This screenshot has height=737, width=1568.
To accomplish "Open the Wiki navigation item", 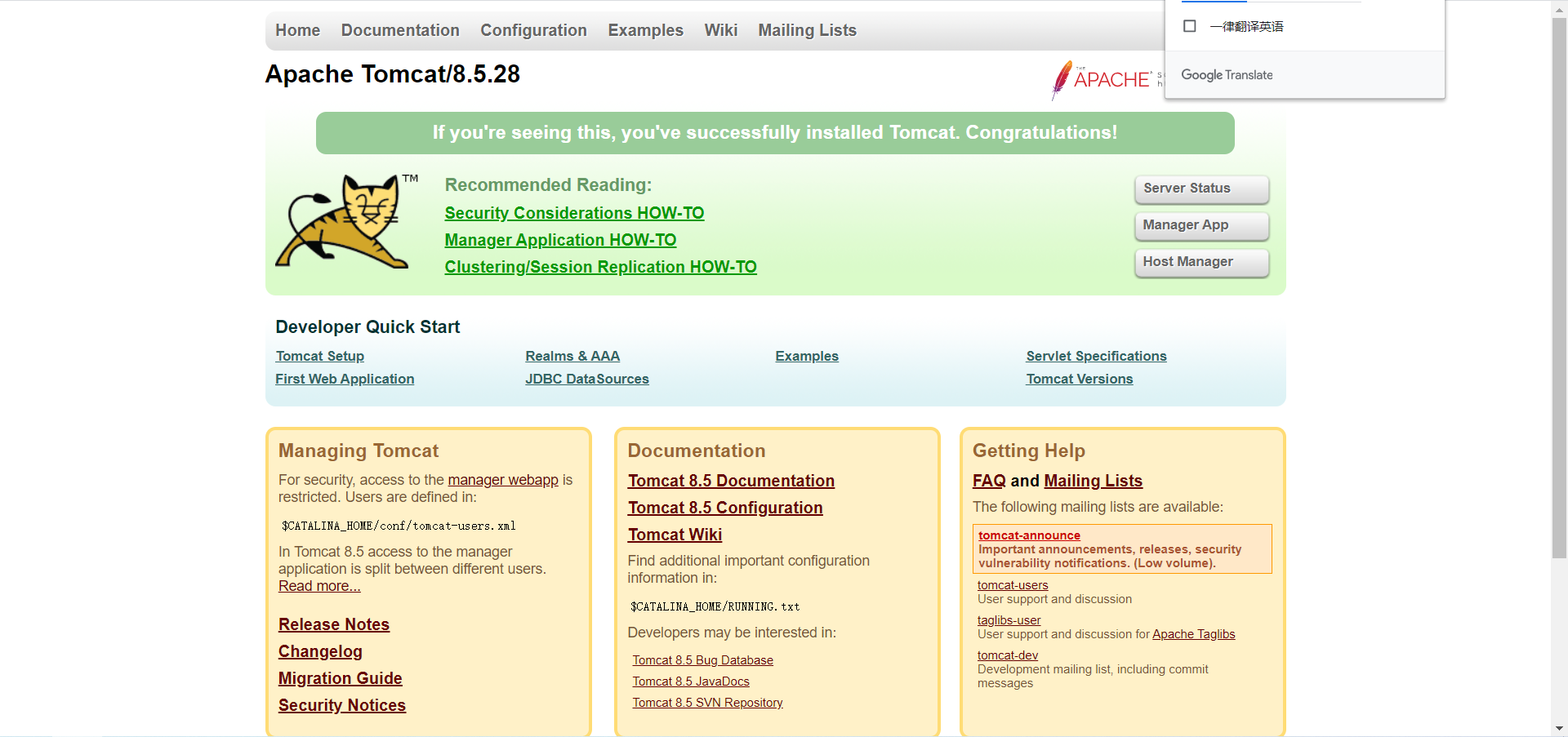I will click(721, 30).
